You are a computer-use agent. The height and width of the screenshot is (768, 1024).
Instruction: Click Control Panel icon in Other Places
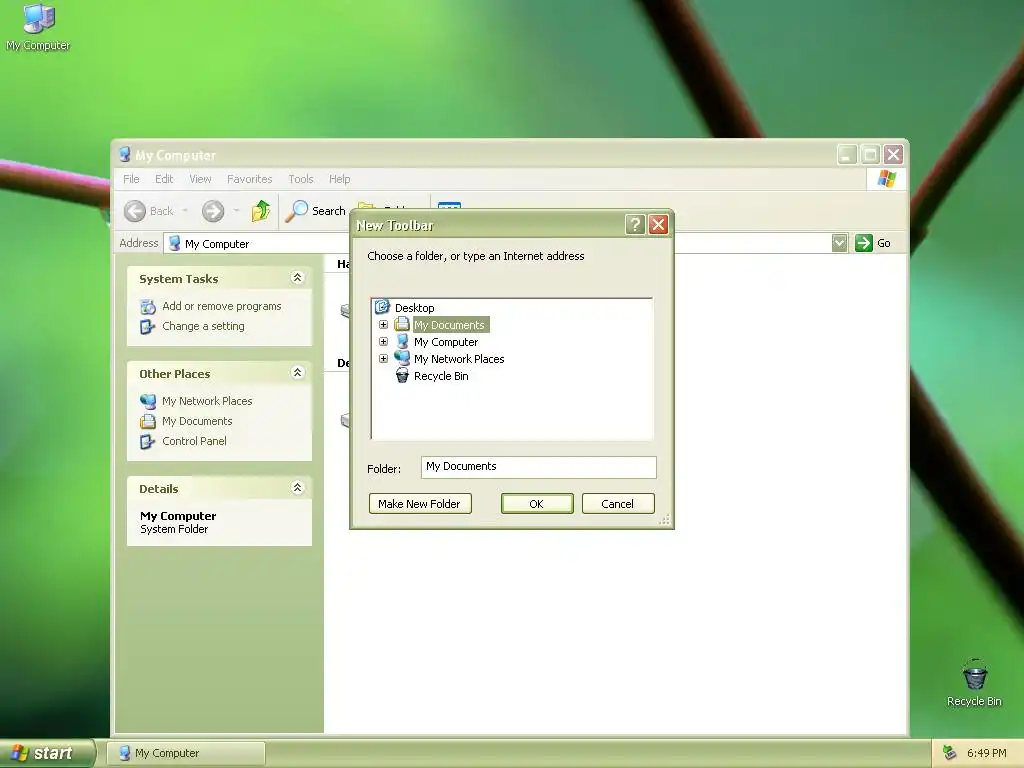click(148, 441)
